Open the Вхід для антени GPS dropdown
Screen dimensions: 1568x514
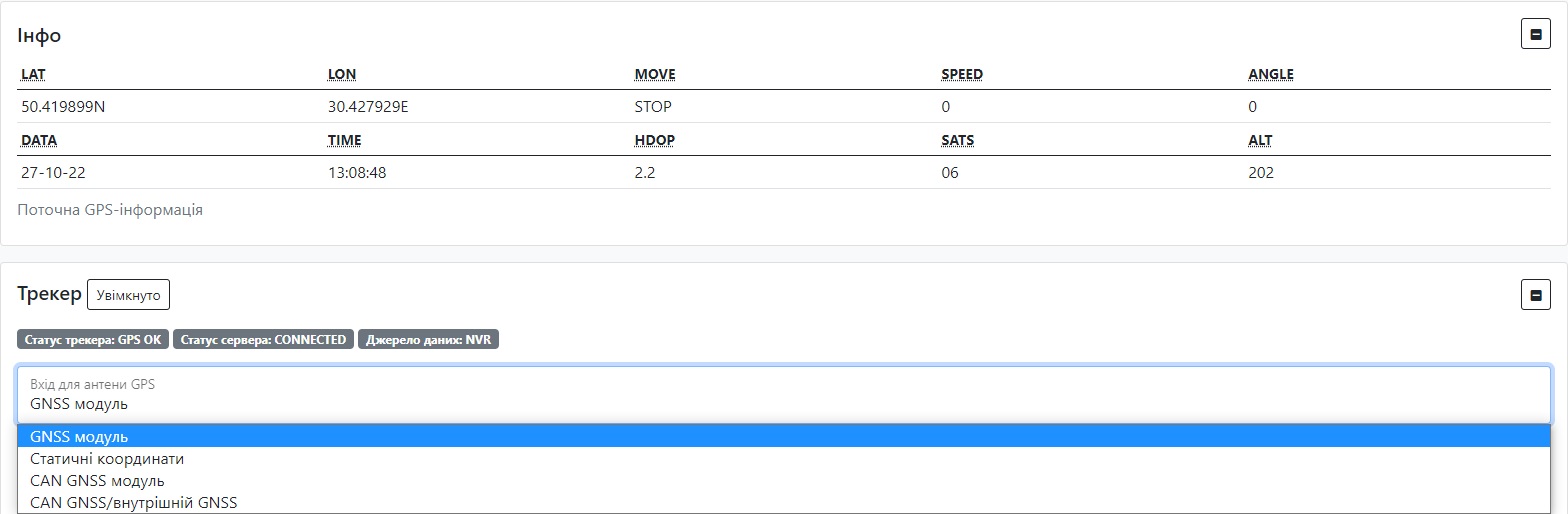pyautogui.click(x=784, y=395)
